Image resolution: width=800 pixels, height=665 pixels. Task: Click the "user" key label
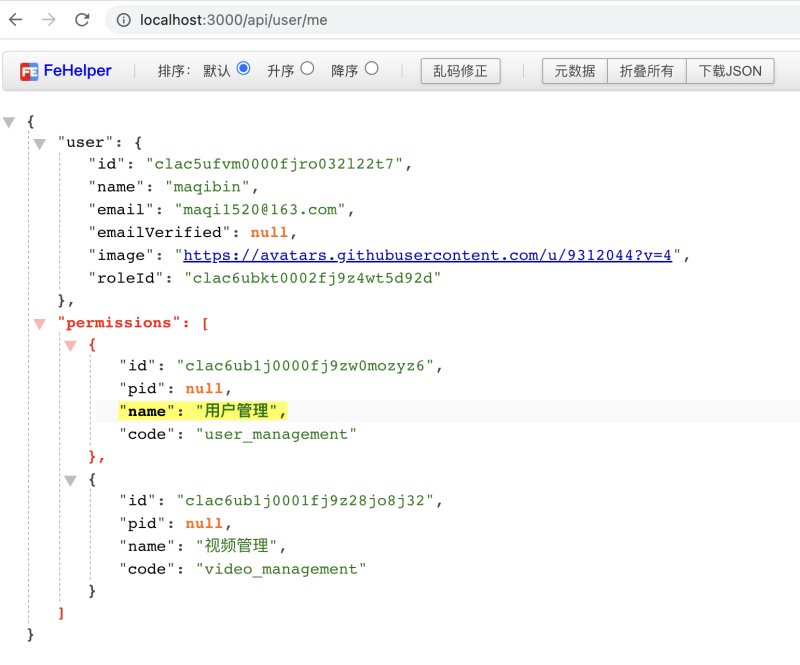85,142
